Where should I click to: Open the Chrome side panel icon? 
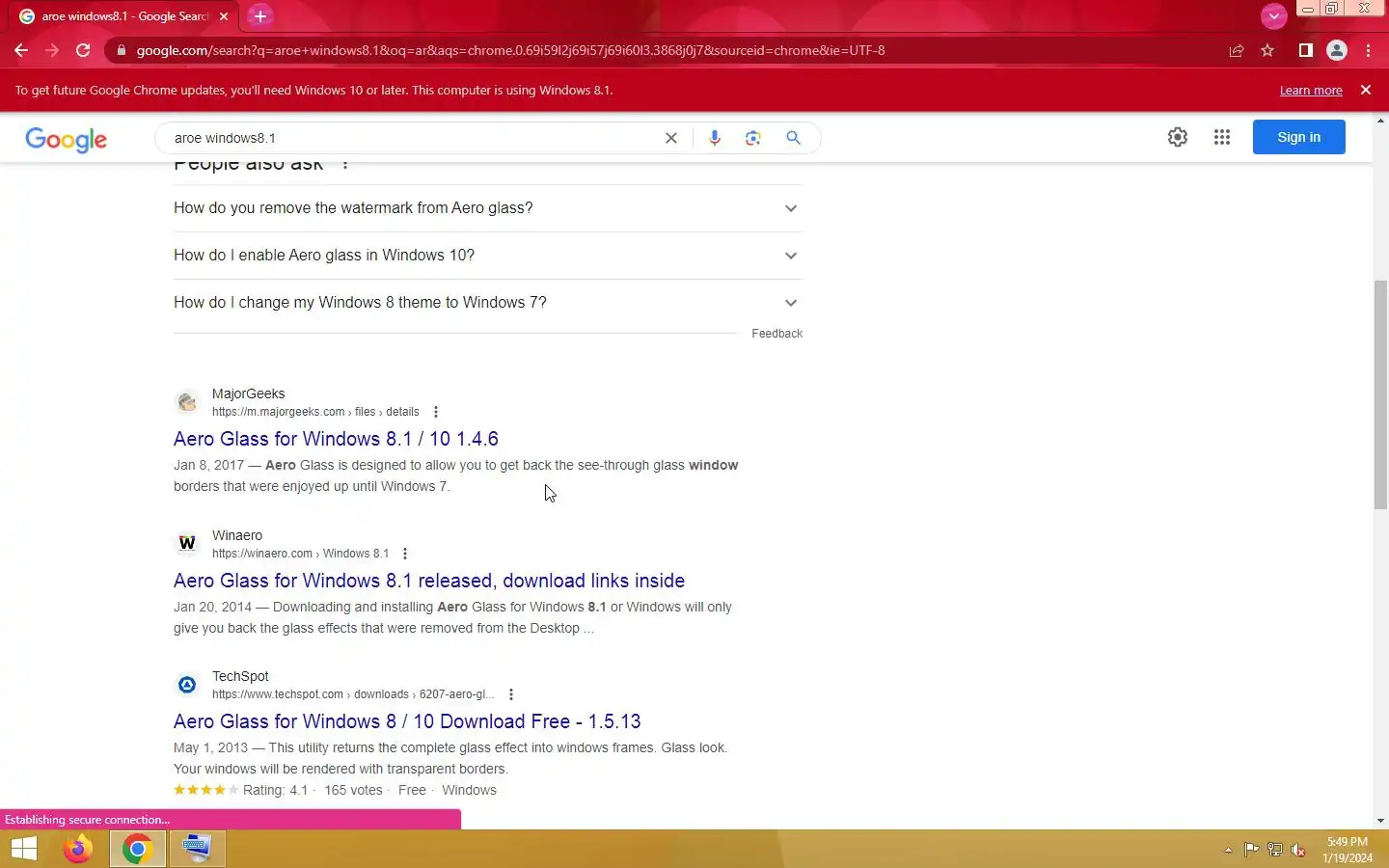1305,50
